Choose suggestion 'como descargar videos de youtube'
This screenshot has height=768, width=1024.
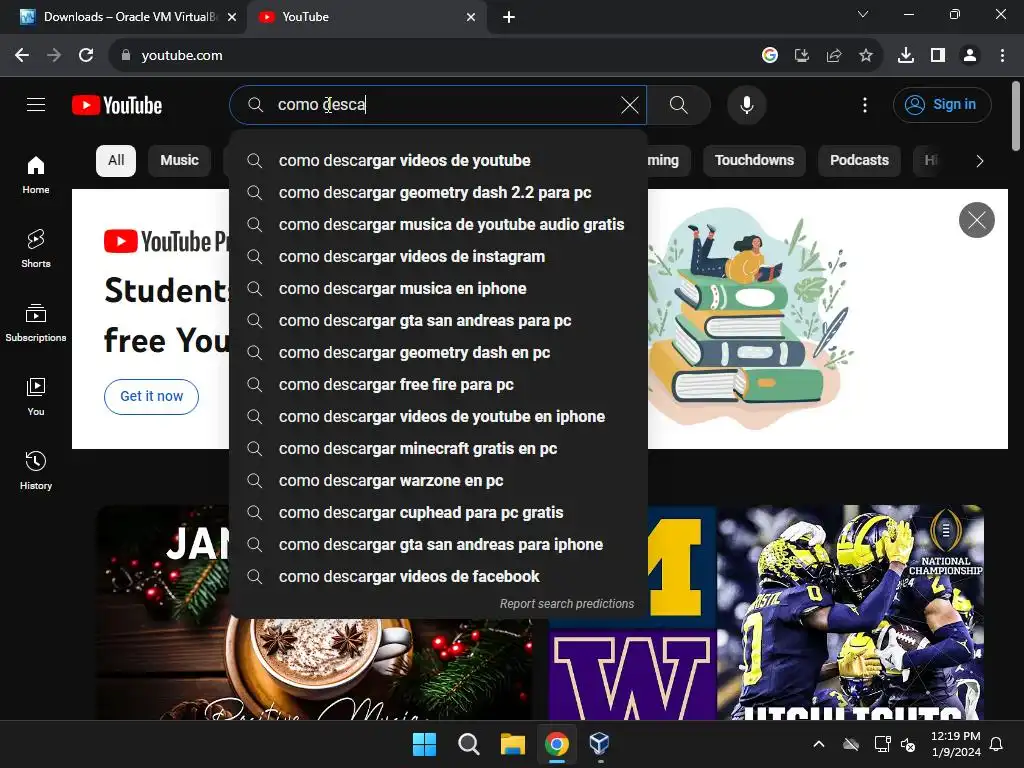[x=438, y=161]
